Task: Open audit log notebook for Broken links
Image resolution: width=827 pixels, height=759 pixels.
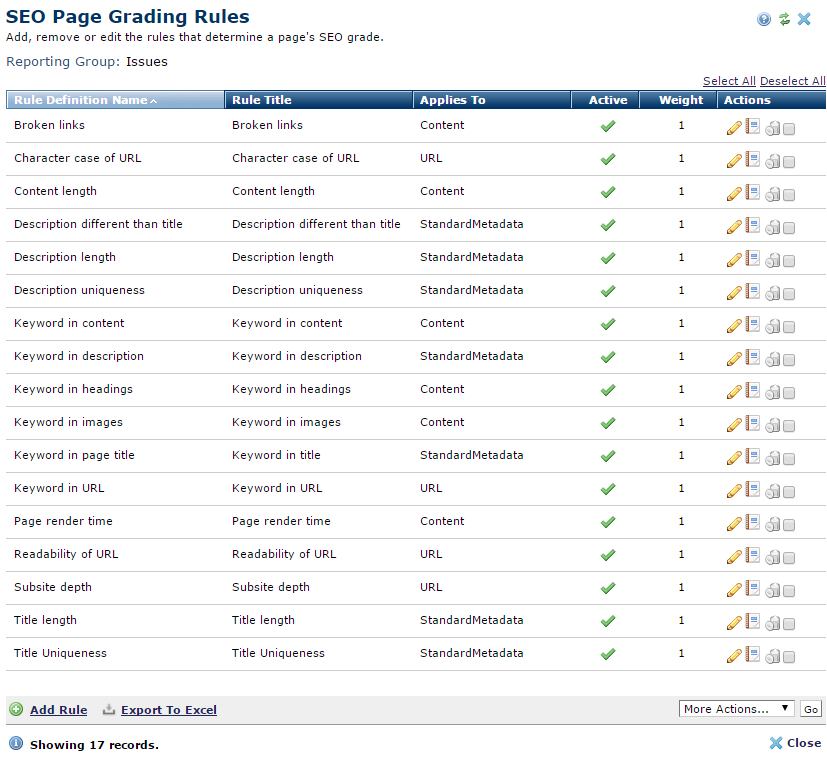Action: pos(753,127)
